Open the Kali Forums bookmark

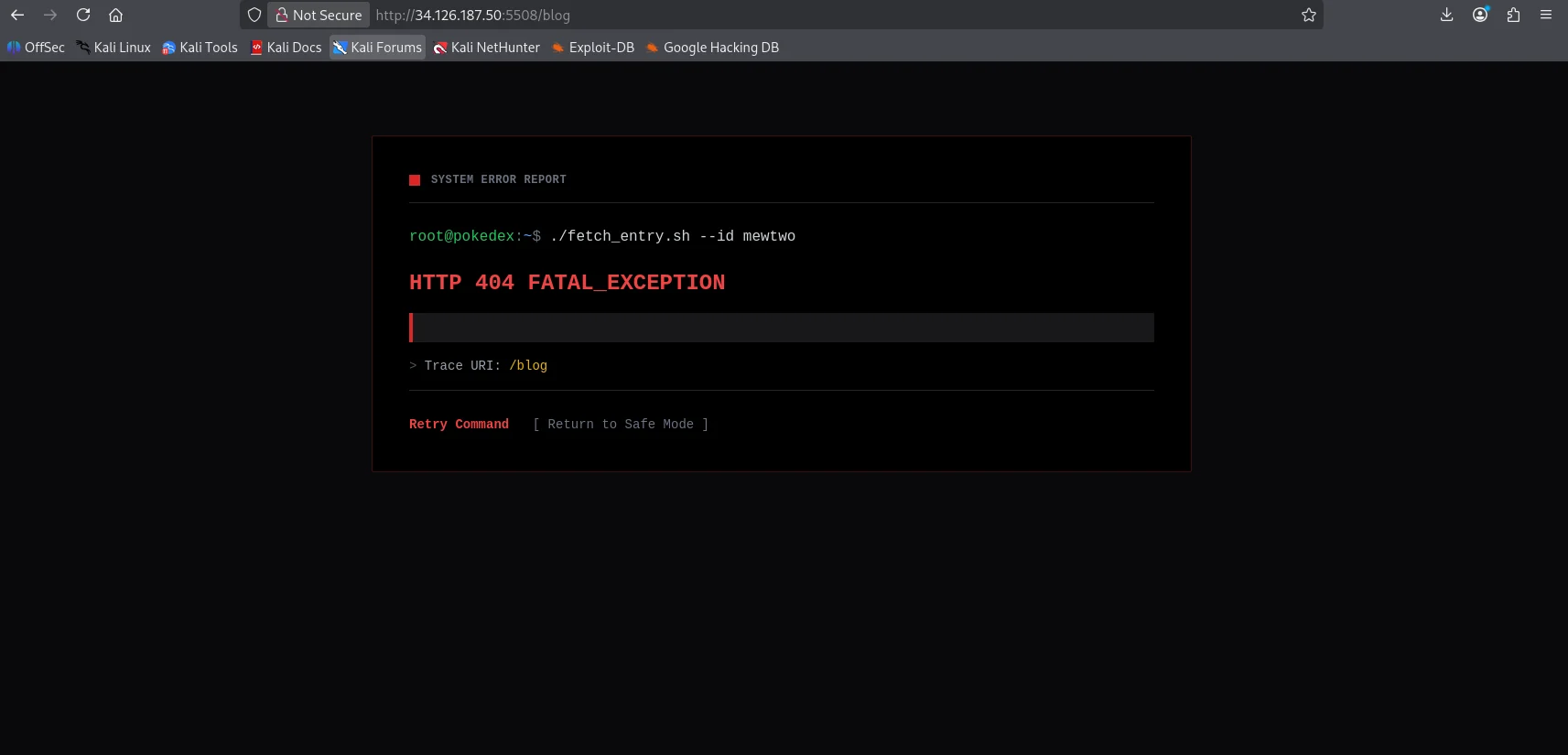[x=377, y=48]
